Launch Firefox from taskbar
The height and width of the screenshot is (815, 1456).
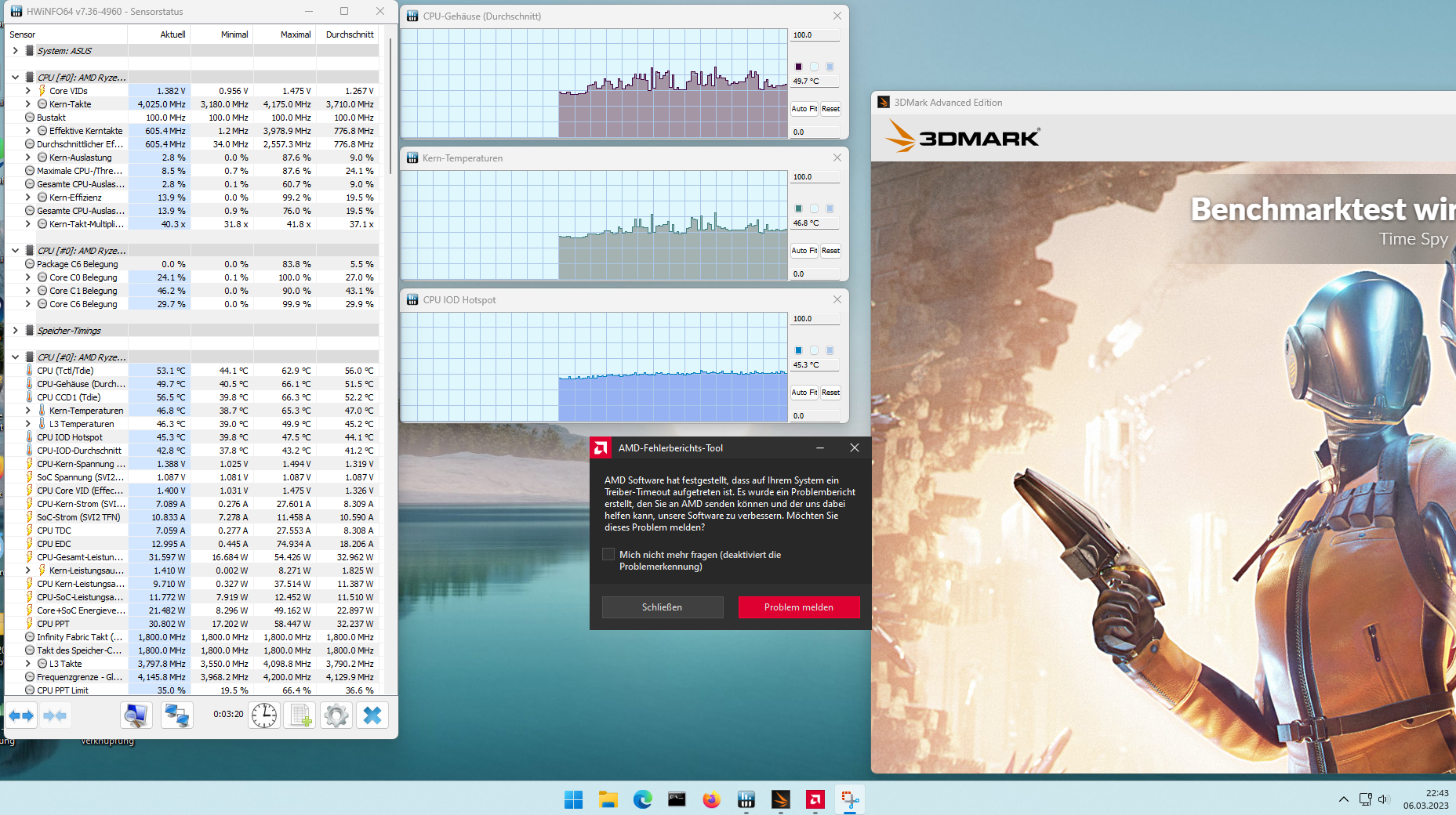point(712,799)
